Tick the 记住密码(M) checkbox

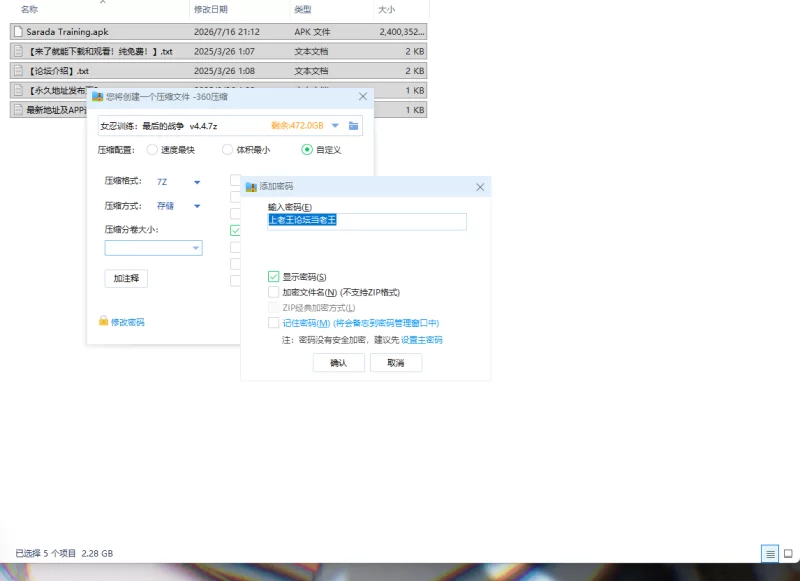tap(273, 323)
